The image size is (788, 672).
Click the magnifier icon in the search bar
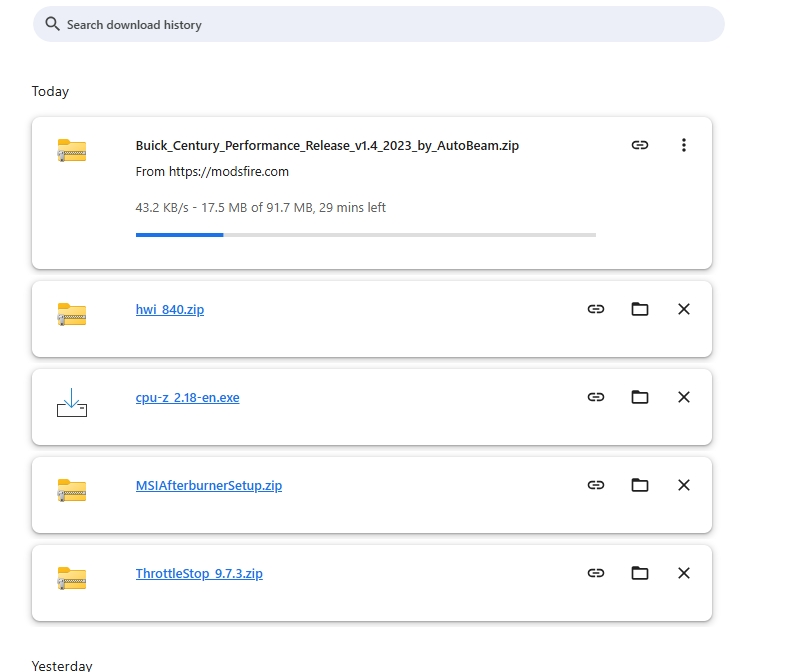[x=52, y=24]
